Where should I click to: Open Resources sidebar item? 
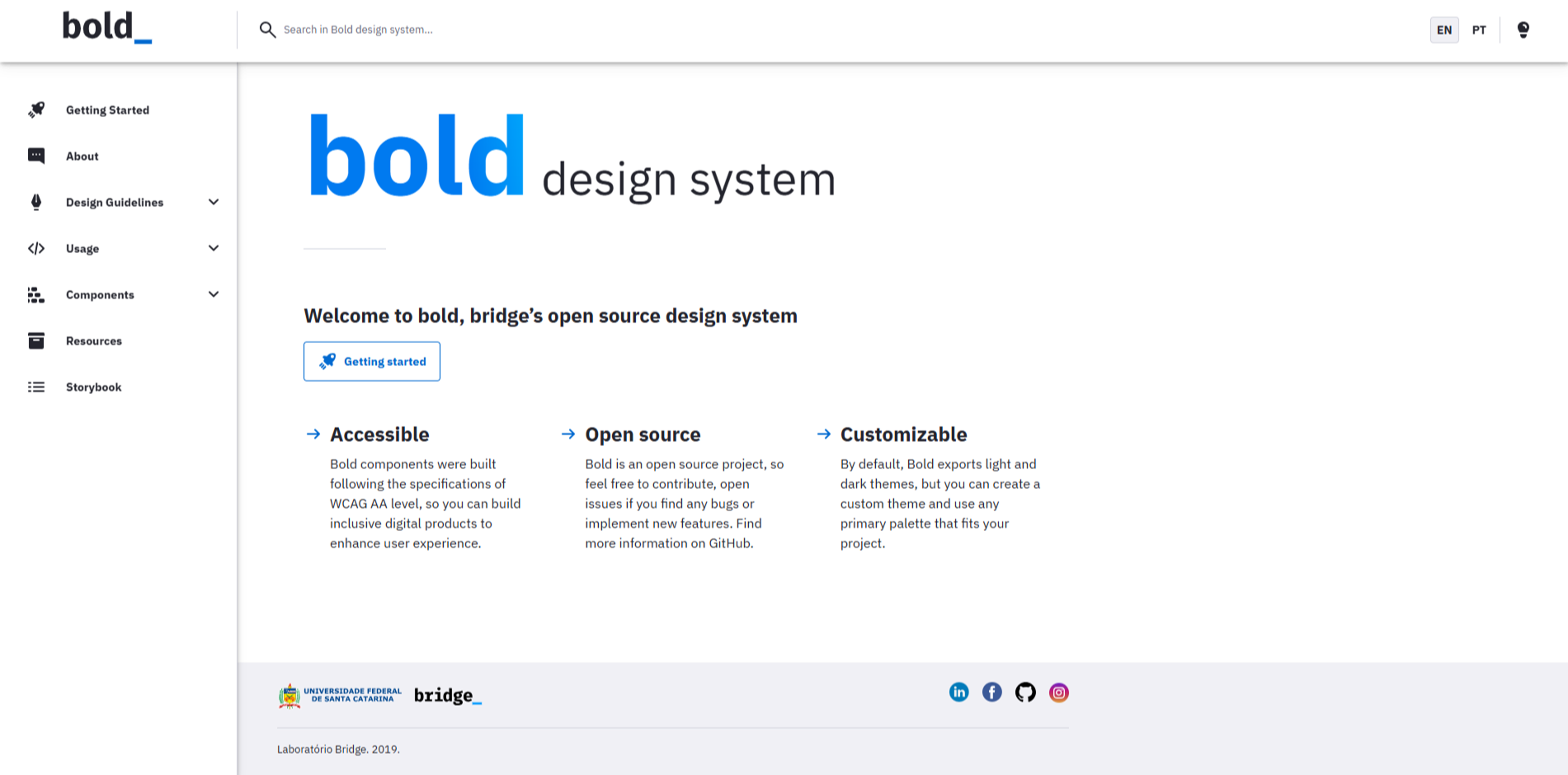tap(94, 341)
